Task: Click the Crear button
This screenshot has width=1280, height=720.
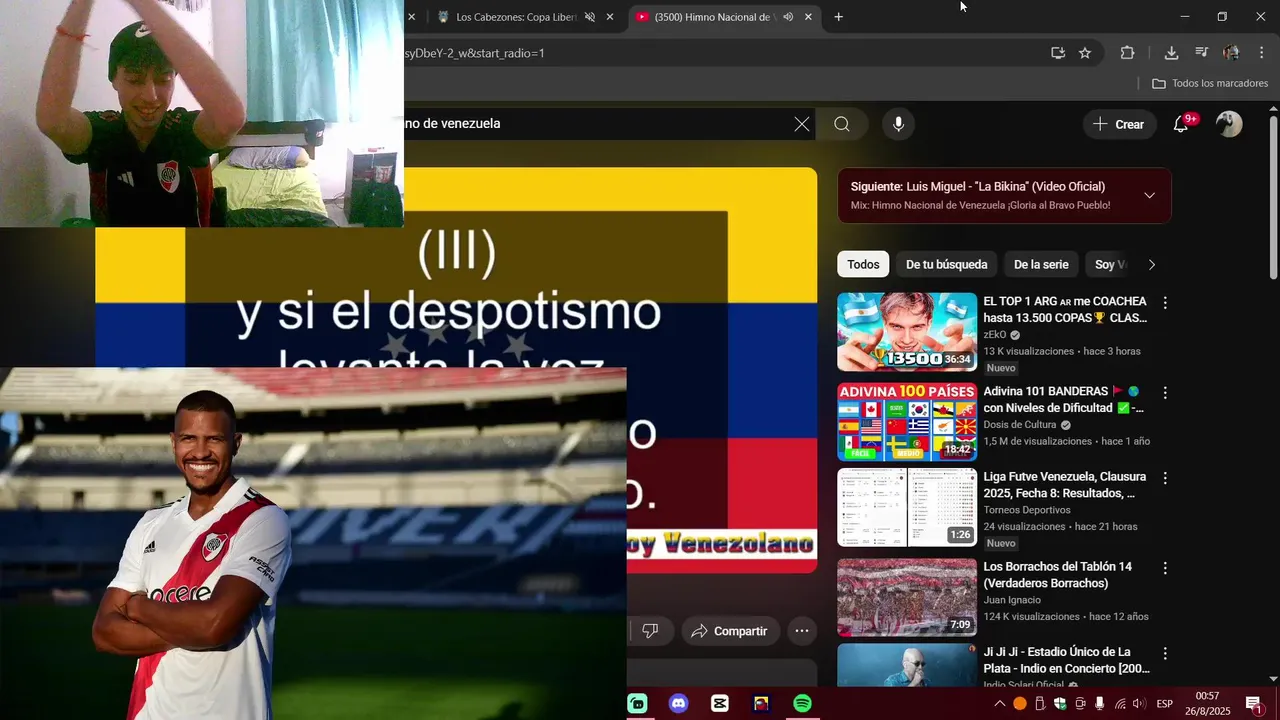Action: tap(1119, 124)
